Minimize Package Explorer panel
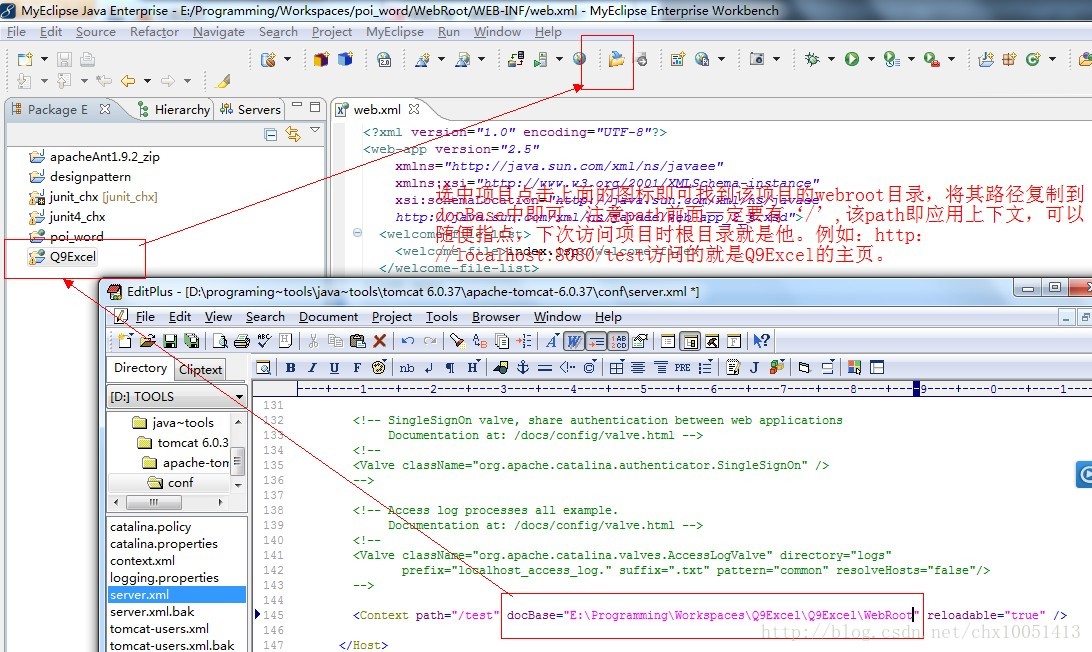1092x652 pixels. point(297,106)
